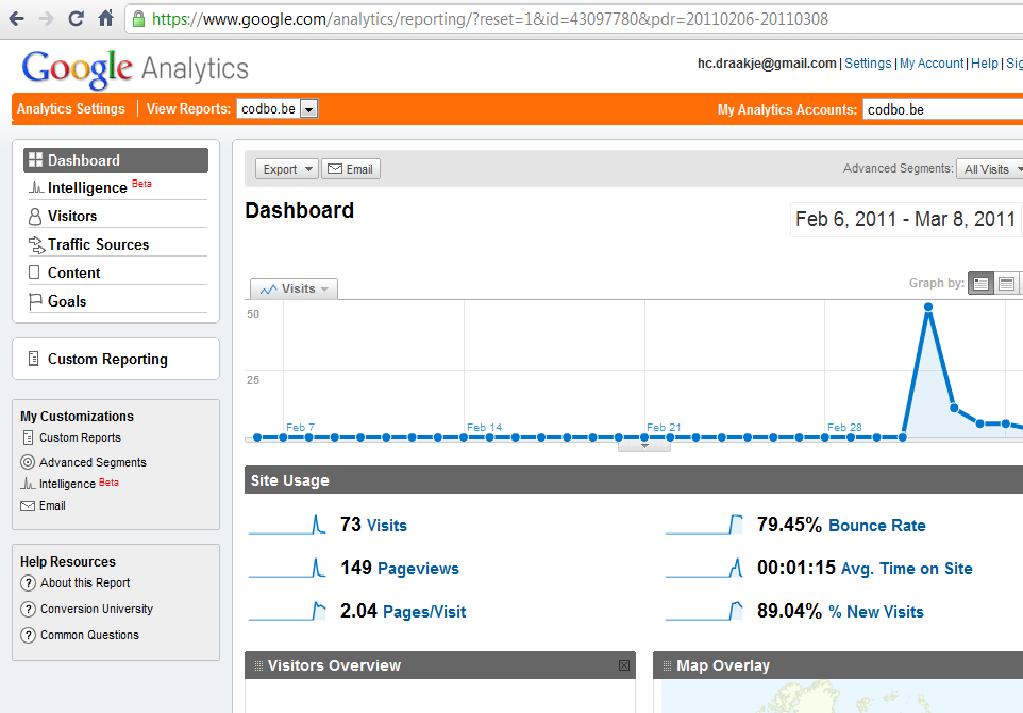Select the second Graph by view toggle
Viewport: 1023px width, 713px height.
pyautogui.click(x=1006, y=283)
